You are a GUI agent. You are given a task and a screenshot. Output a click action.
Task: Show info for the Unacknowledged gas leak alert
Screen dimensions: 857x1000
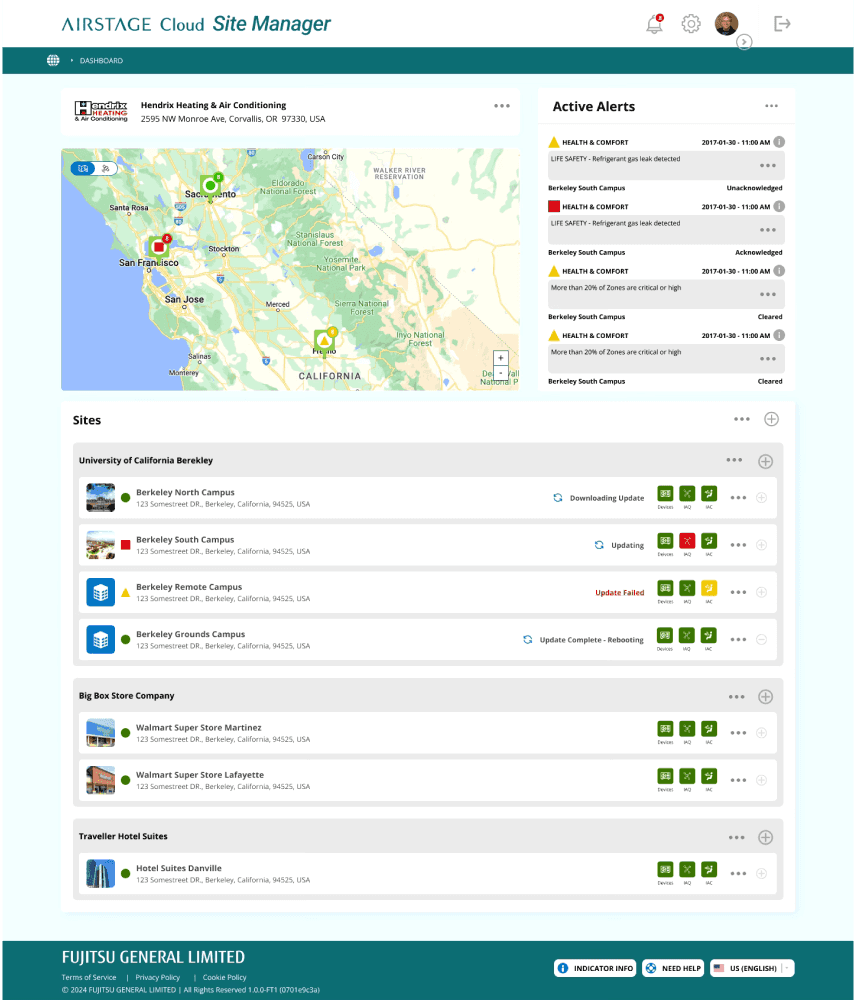pyautogui.click(x=779, y=142)
